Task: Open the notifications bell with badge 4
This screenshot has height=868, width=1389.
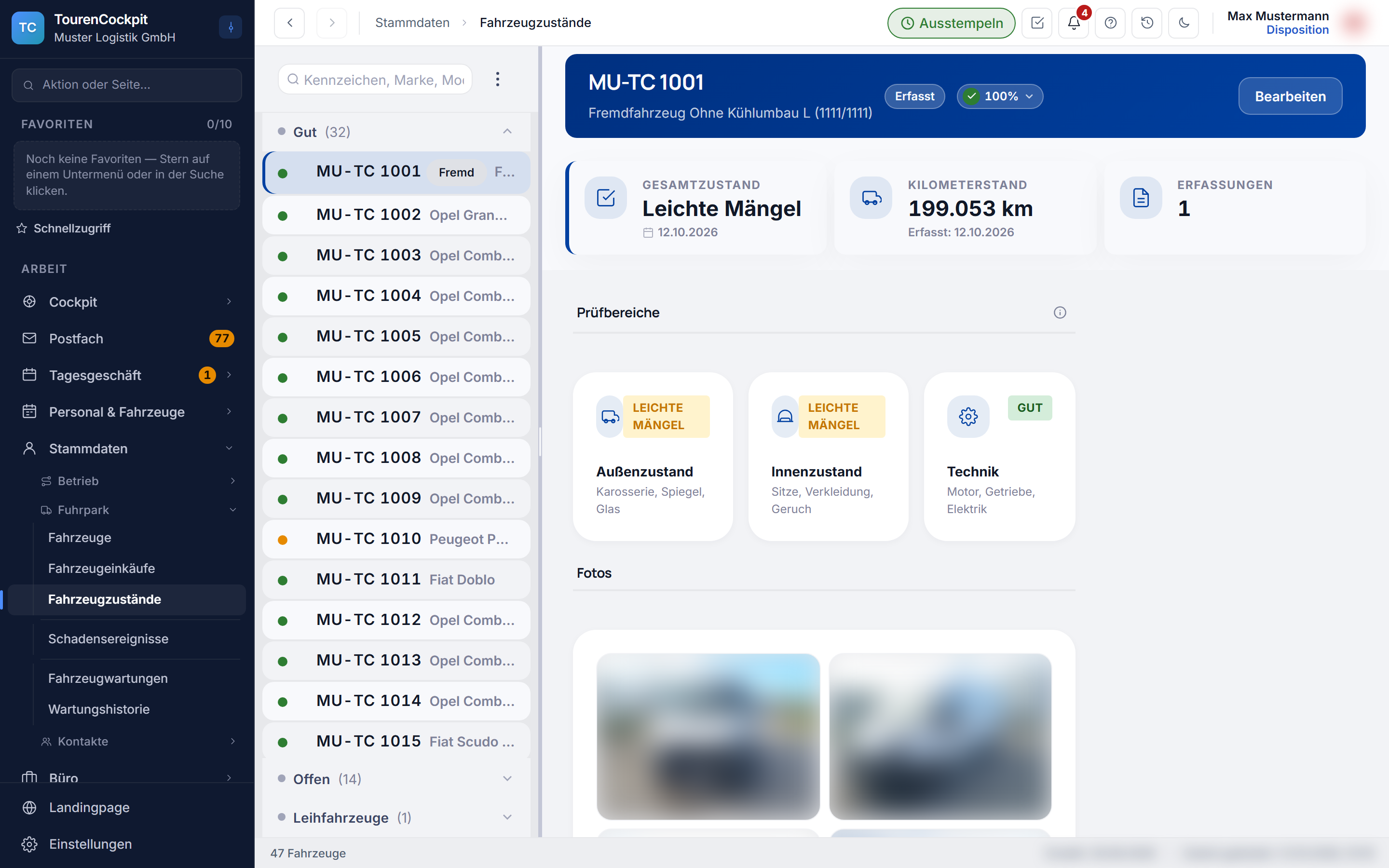Action: tap(1074, 23)
